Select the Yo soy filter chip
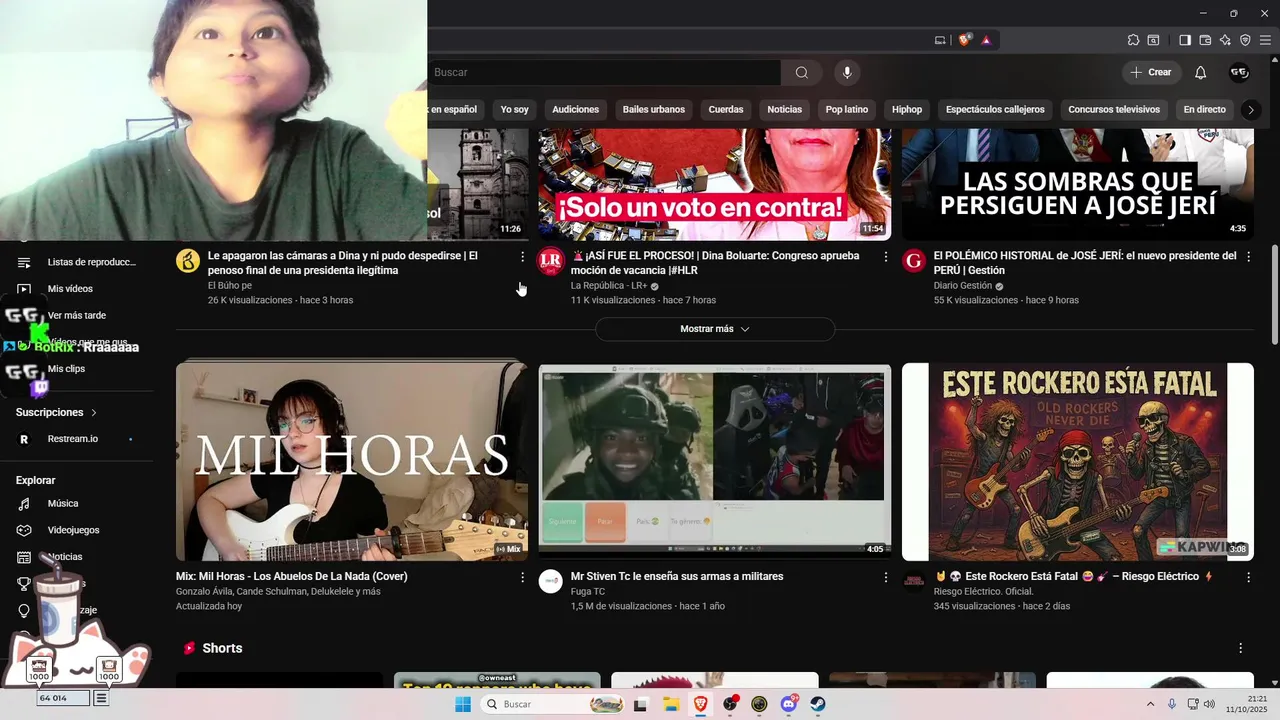The width and height of the screenshot is (1280, 720). [x=514, y=109]
